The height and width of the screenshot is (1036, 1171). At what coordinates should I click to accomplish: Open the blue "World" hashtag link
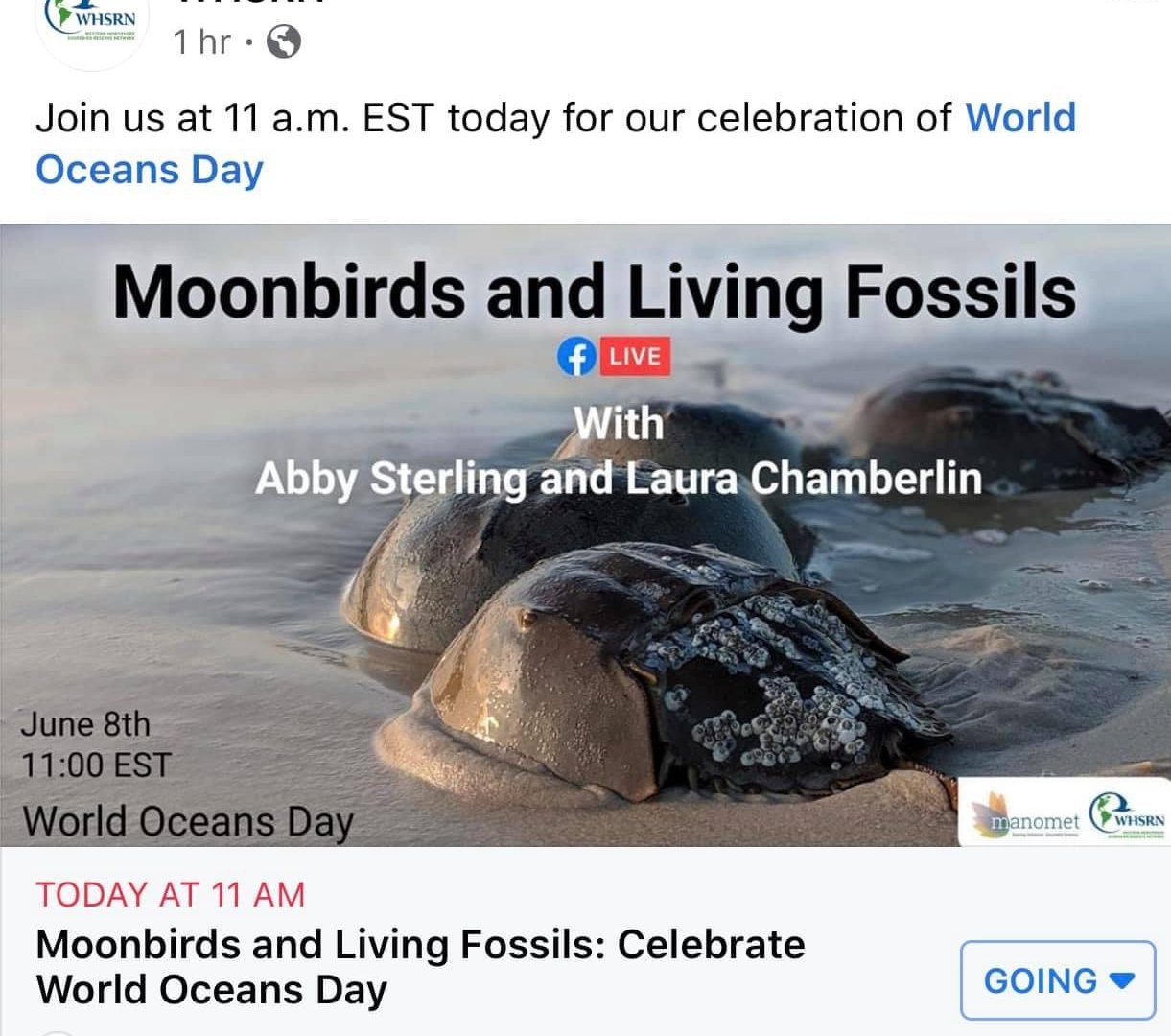(x=1020, y=118)
